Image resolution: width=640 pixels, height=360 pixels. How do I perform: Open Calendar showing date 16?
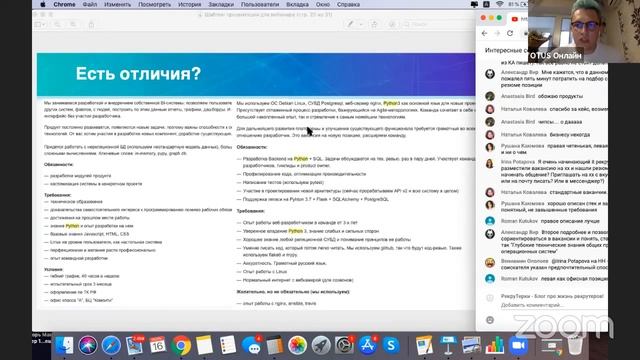point(158,345)
